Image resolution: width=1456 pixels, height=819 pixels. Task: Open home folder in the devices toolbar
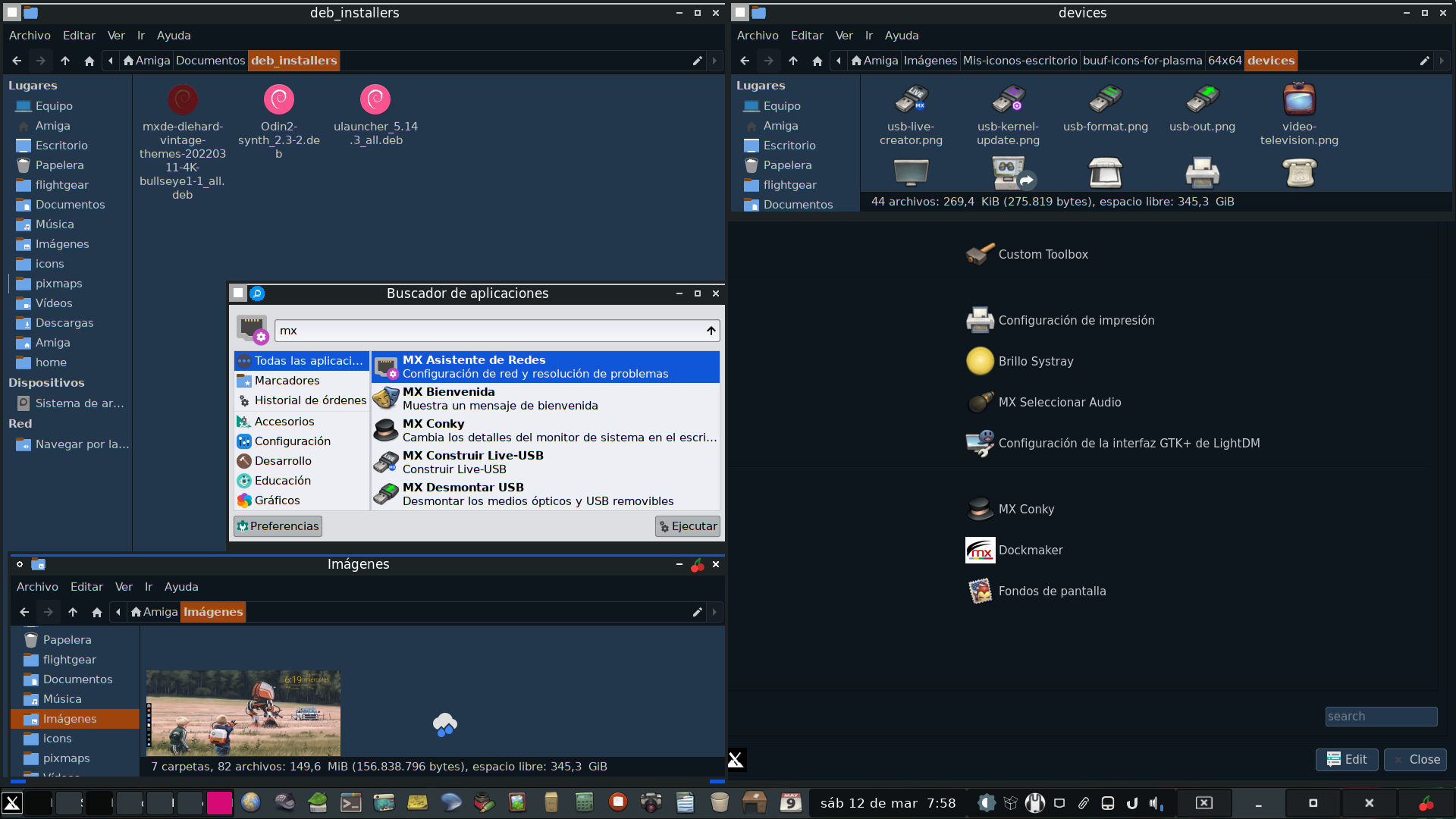coord(817,61)
